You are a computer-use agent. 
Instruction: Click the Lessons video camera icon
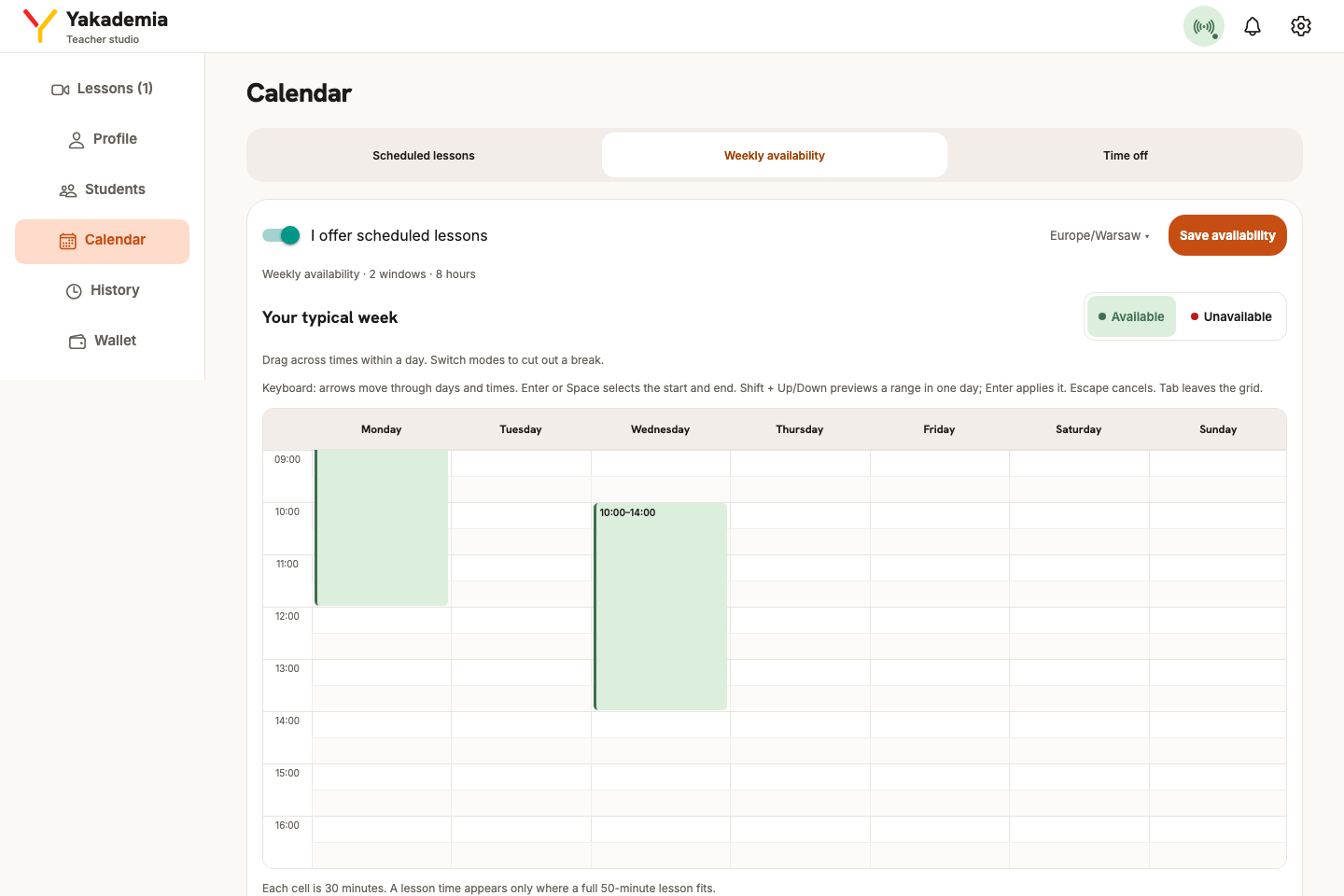[61, 90]
